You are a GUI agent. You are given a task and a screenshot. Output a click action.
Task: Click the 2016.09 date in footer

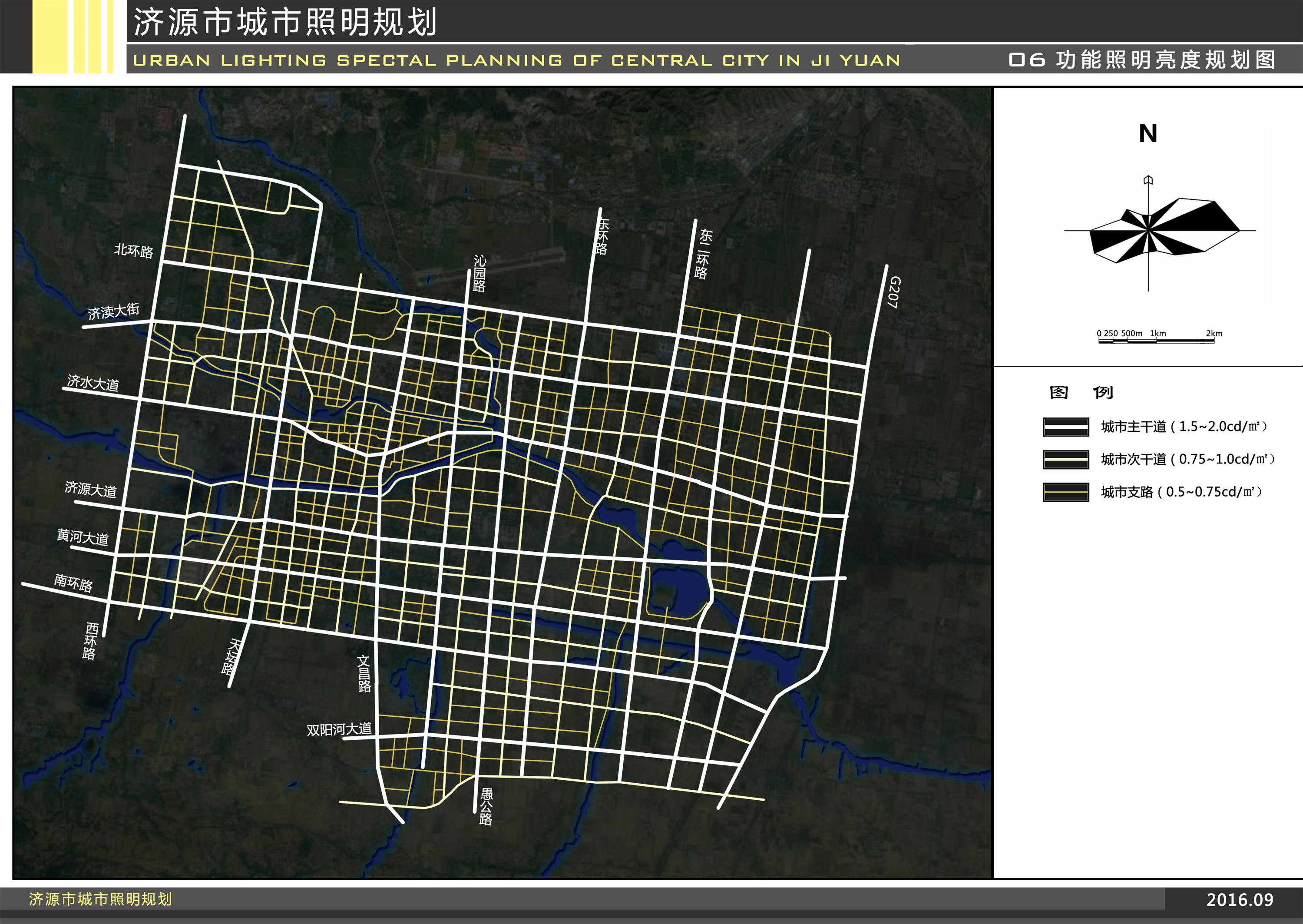pyautogui.click(x=1240, y=900)
